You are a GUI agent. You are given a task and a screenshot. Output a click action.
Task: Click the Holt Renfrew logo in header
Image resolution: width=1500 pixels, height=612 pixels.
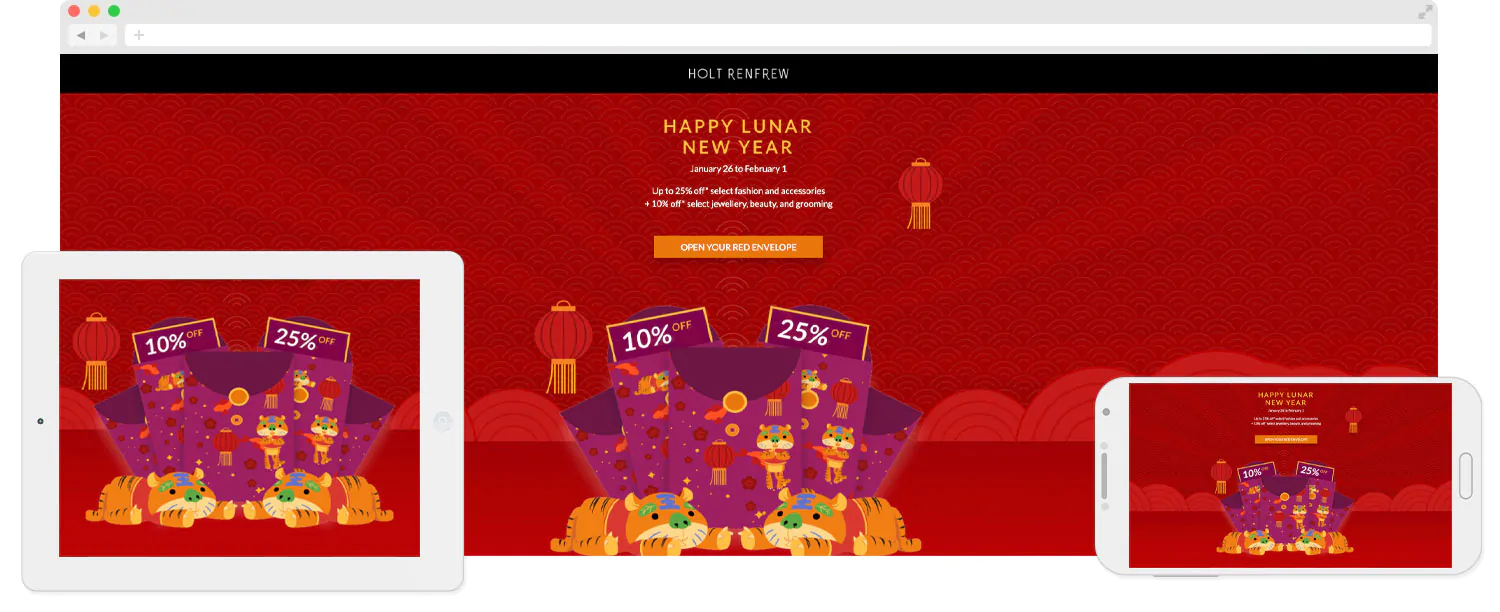click(x=738, y=74)
